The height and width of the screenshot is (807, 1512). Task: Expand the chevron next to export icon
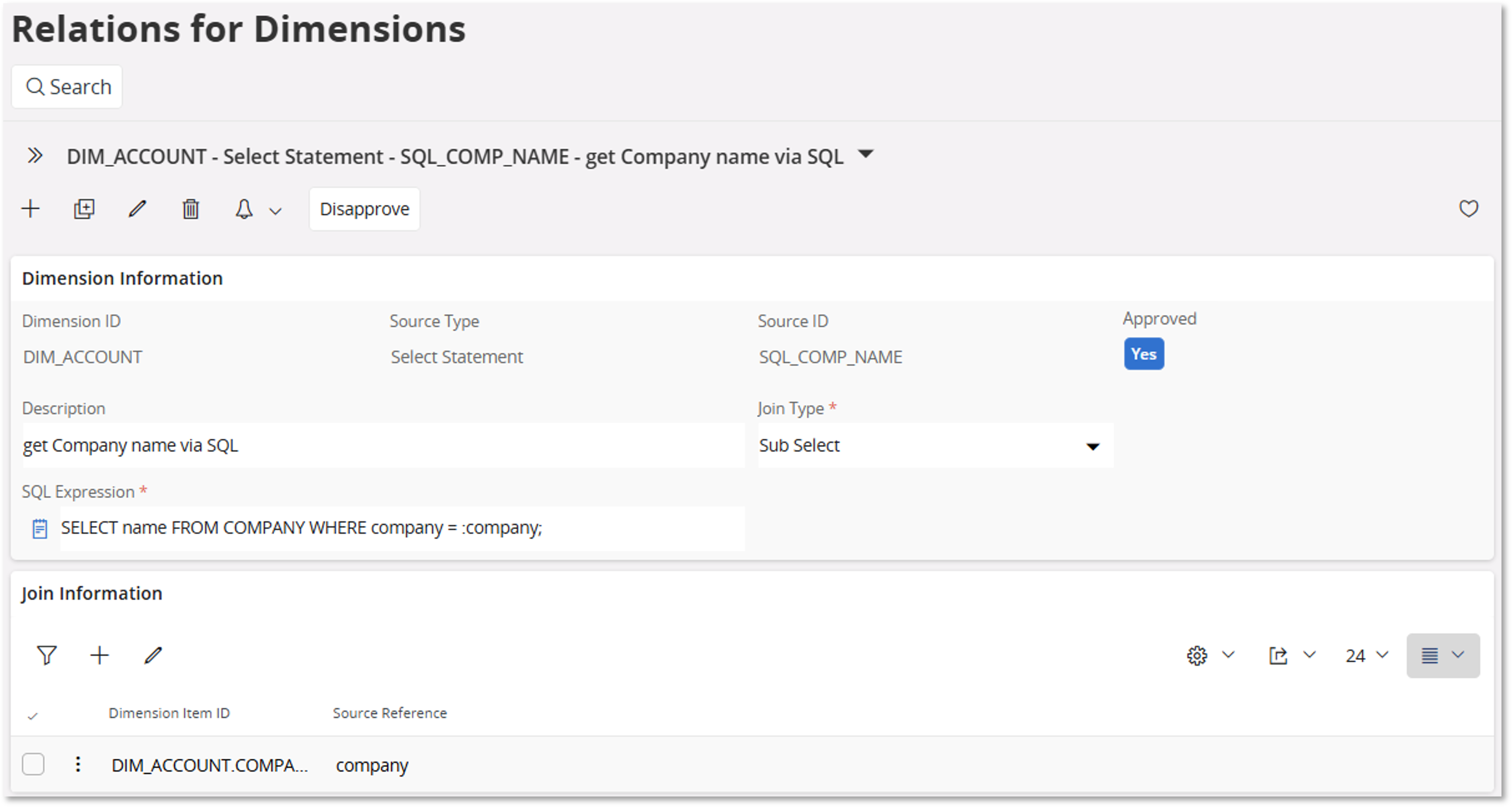pos(1310,654)
